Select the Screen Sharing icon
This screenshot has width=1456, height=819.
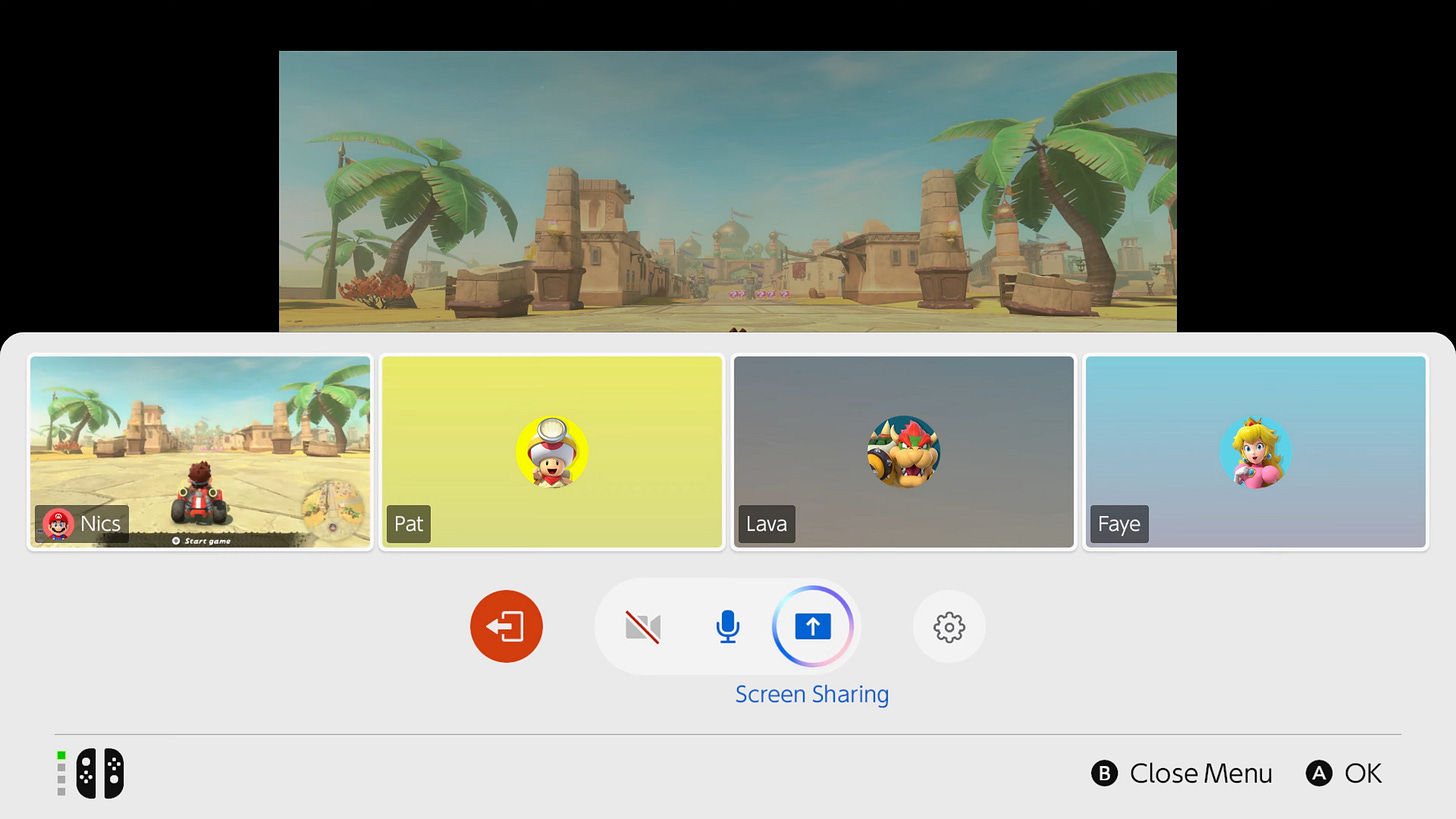(x=812, y=626)
